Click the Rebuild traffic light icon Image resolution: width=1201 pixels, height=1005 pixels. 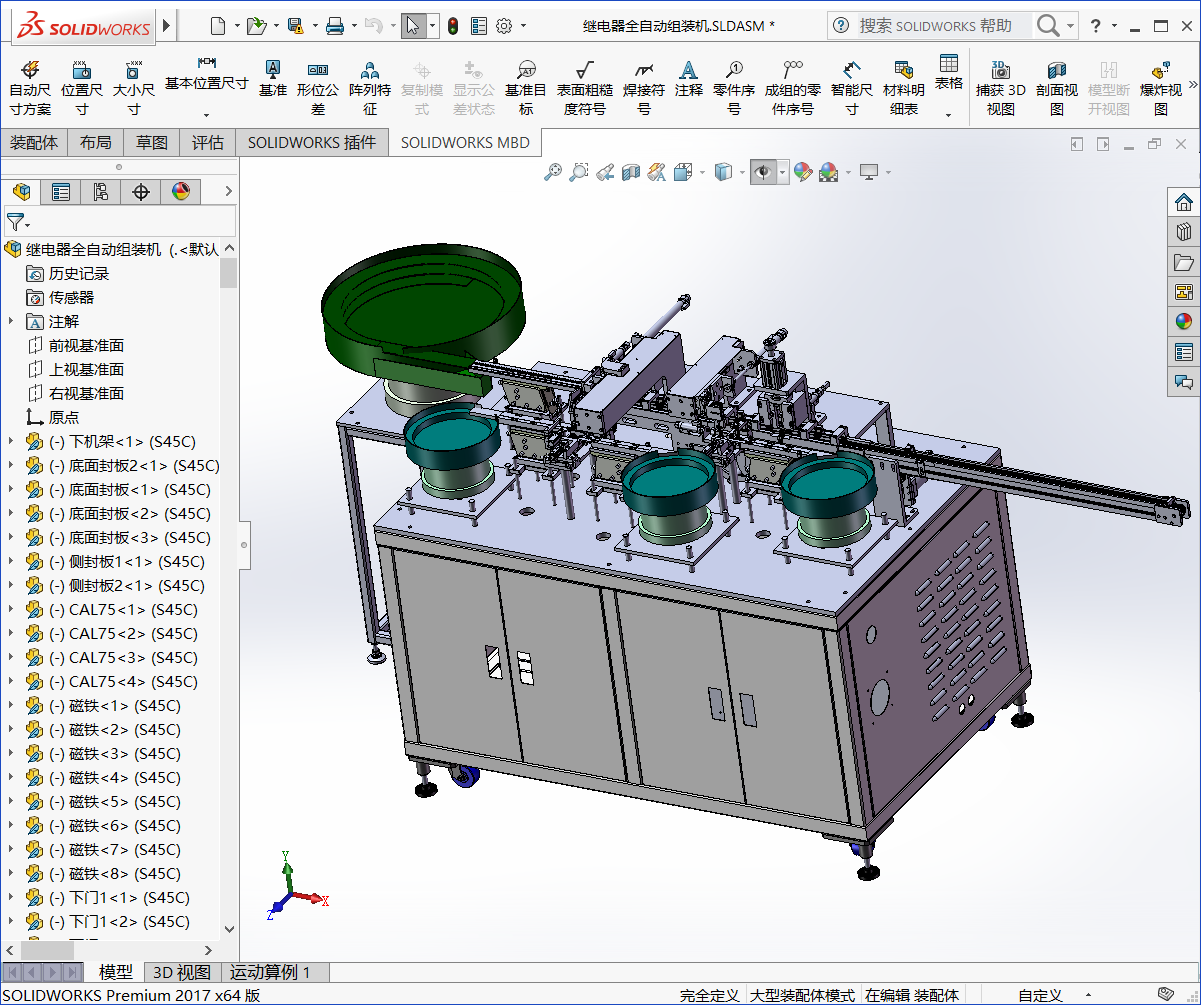(x=452, y=26)
